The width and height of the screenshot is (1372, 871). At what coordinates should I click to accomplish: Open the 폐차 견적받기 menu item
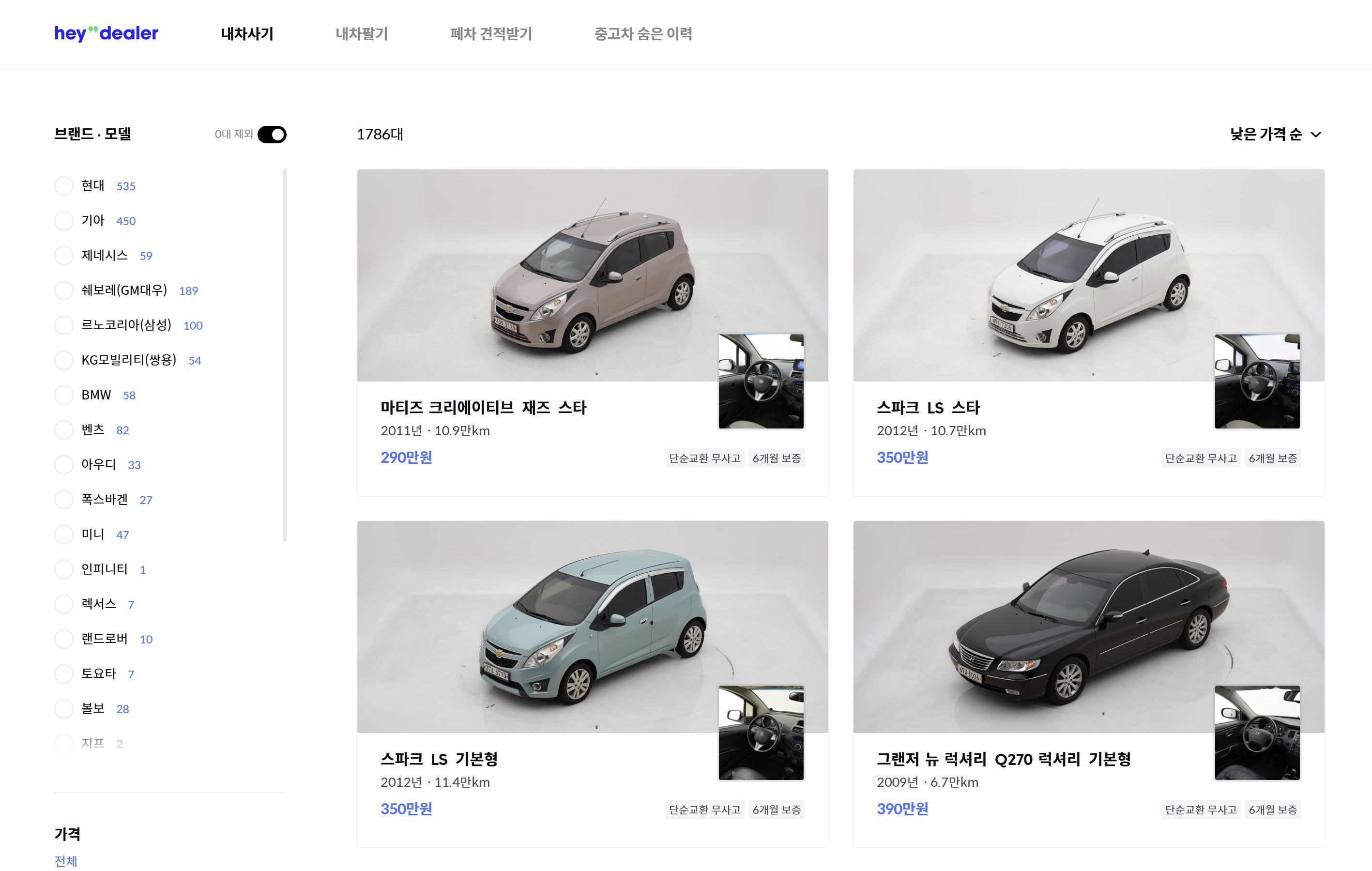[x=490, y=33]
